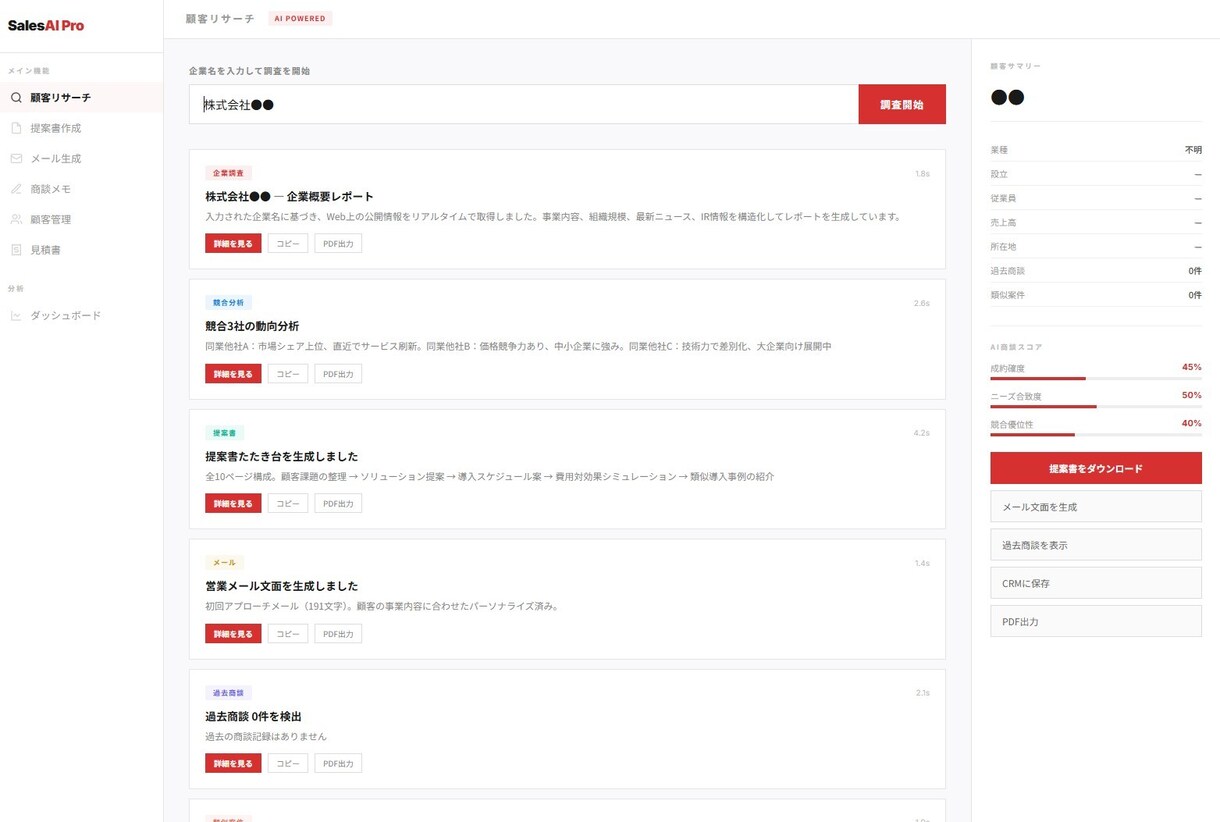Click the 業種 不明 row value
This screenshot has height=822, width=1220.
click(x=1193, y=150)
